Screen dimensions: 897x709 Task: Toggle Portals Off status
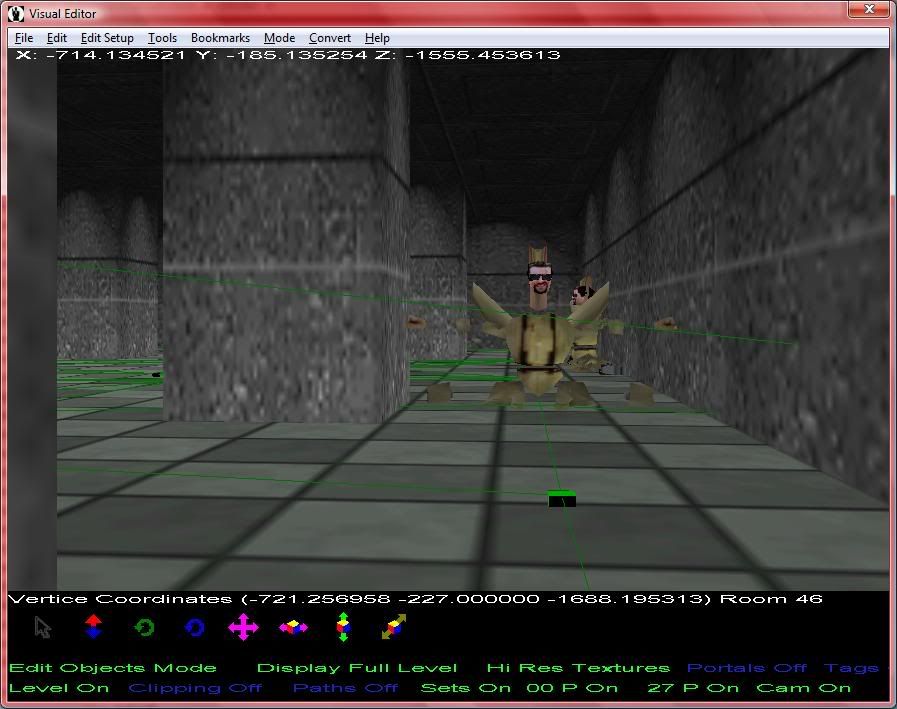(x=747, y=668)
